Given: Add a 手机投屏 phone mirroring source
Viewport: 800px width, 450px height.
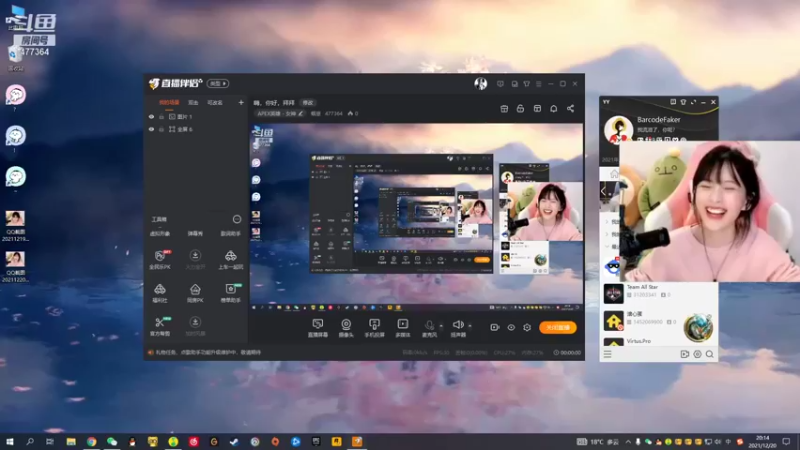Looking at the screenshot, I should [374, 328].
